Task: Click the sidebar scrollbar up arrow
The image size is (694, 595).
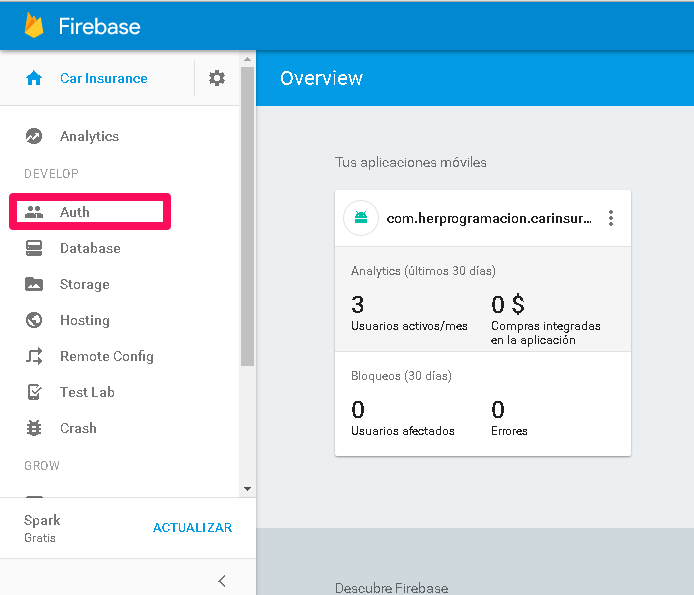Action: [247, 59]
